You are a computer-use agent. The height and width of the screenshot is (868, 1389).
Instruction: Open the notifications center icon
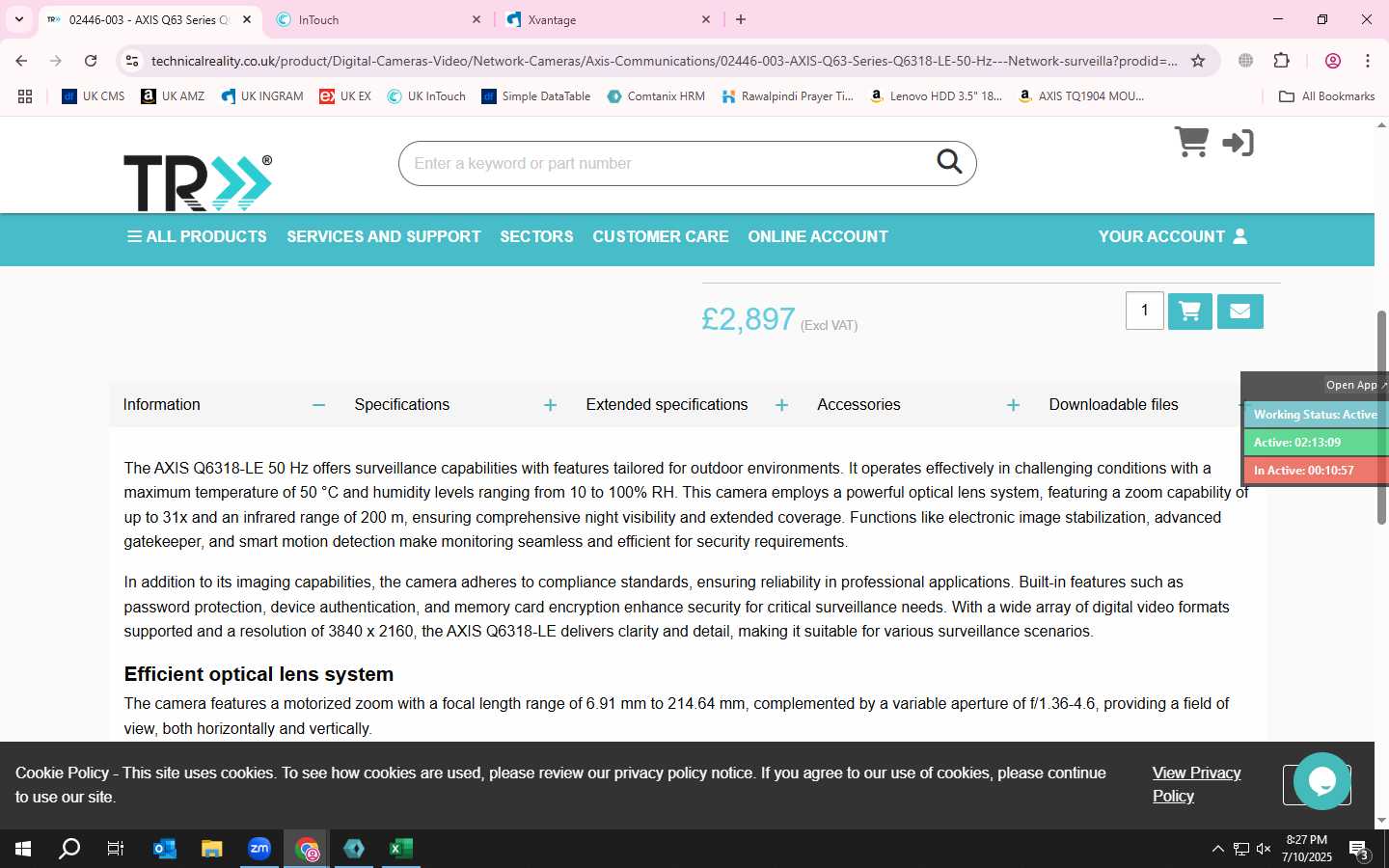coord(1359,849)
